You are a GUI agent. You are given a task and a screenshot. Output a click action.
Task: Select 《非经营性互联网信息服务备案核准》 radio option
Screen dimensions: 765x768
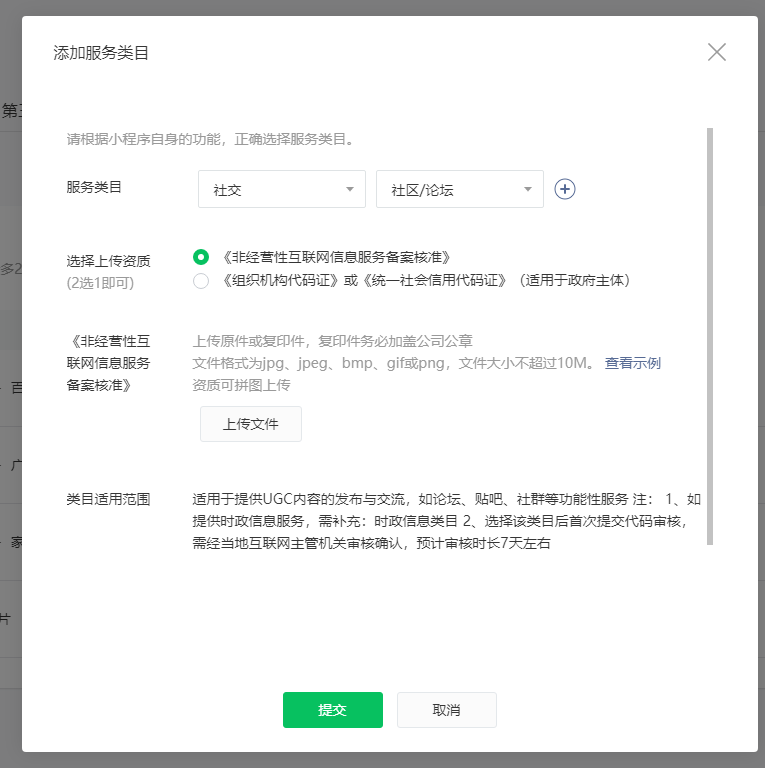(202, 257)
